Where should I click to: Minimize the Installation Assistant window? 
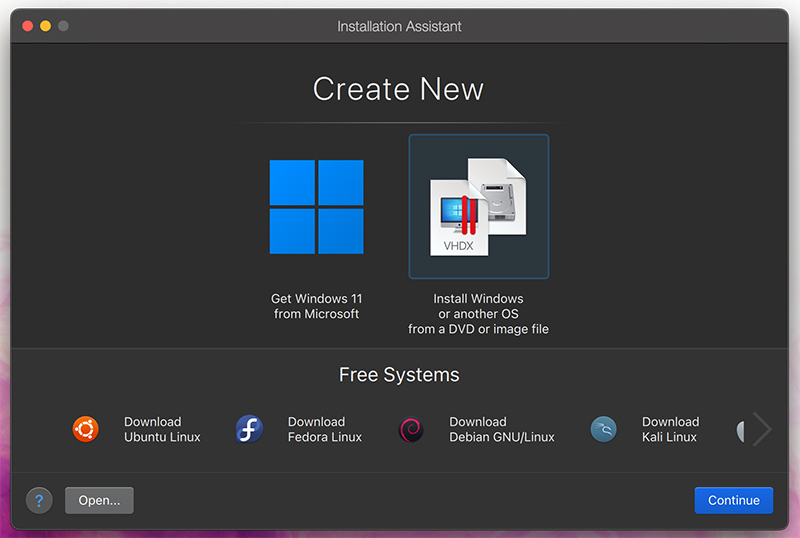[x=46, y=26]
